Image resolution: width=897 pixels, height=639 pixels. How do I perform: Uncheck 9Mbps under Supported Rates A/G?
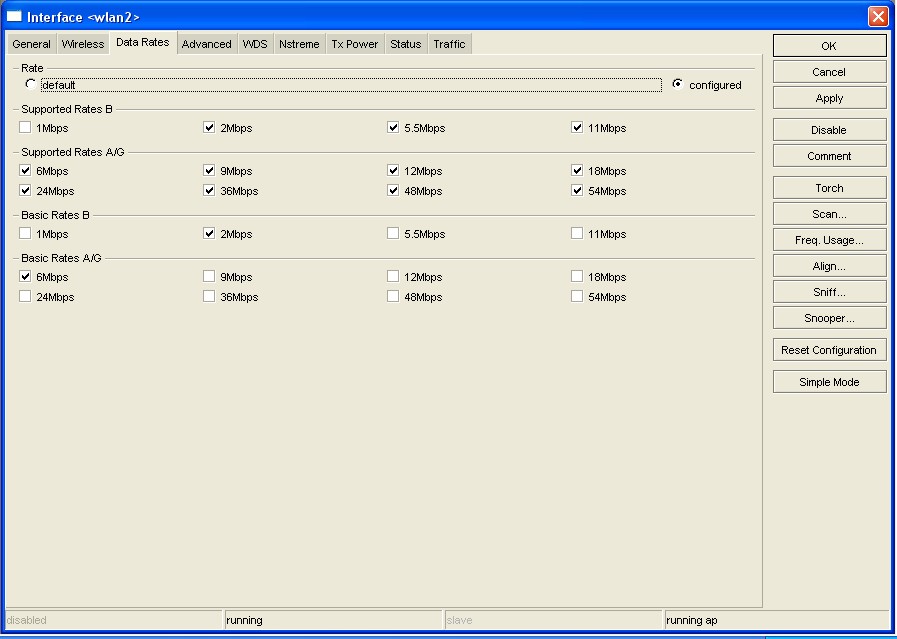pyautogui.click(x=209, y=170)
